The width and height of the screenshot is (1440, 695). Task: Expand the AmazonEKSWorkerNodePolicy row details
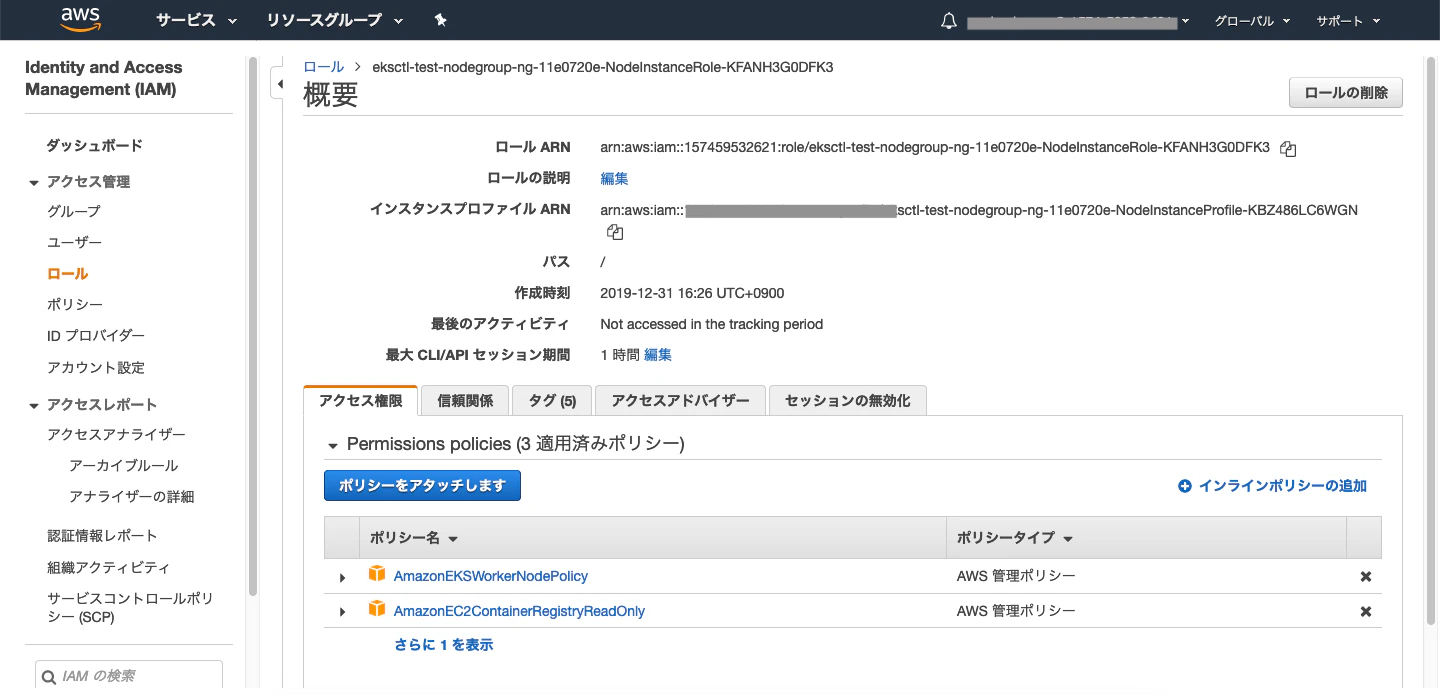click(x=342, y=576)
